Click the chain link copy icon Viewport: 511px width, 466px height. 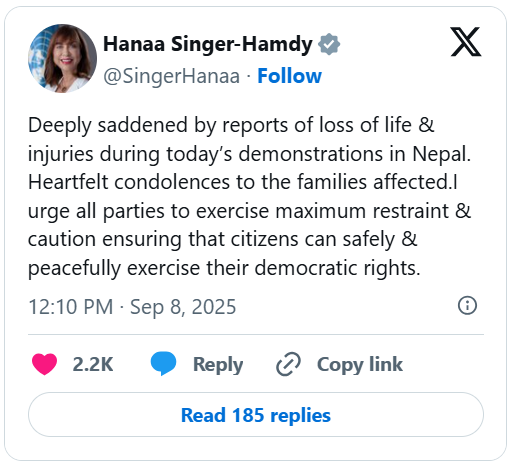[x=288, y=364]
